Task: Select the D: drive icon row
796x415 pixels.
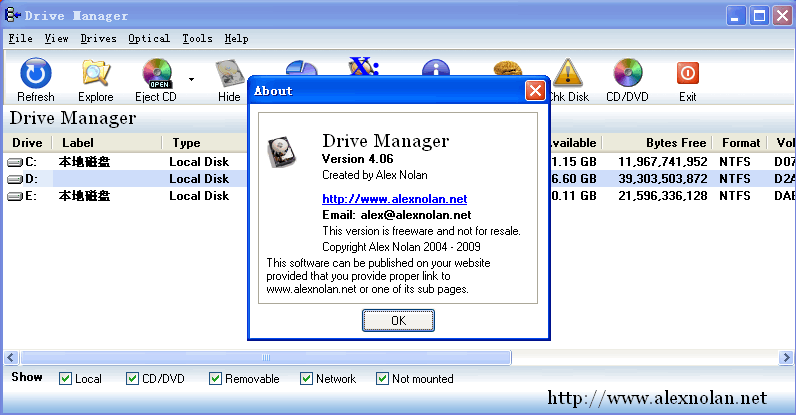Action: click(x=15, y=179)
